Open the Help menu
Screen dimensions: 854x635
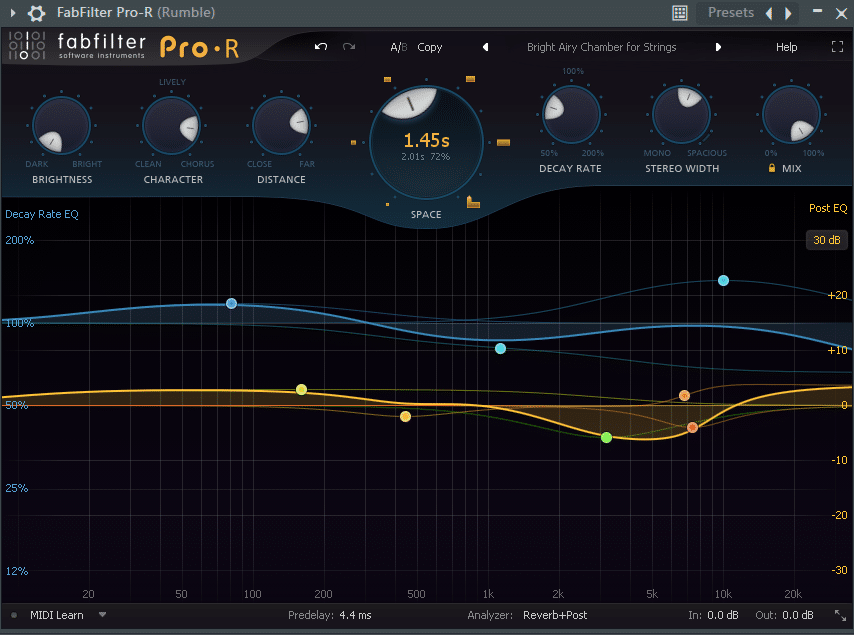(x=786, y=47)
